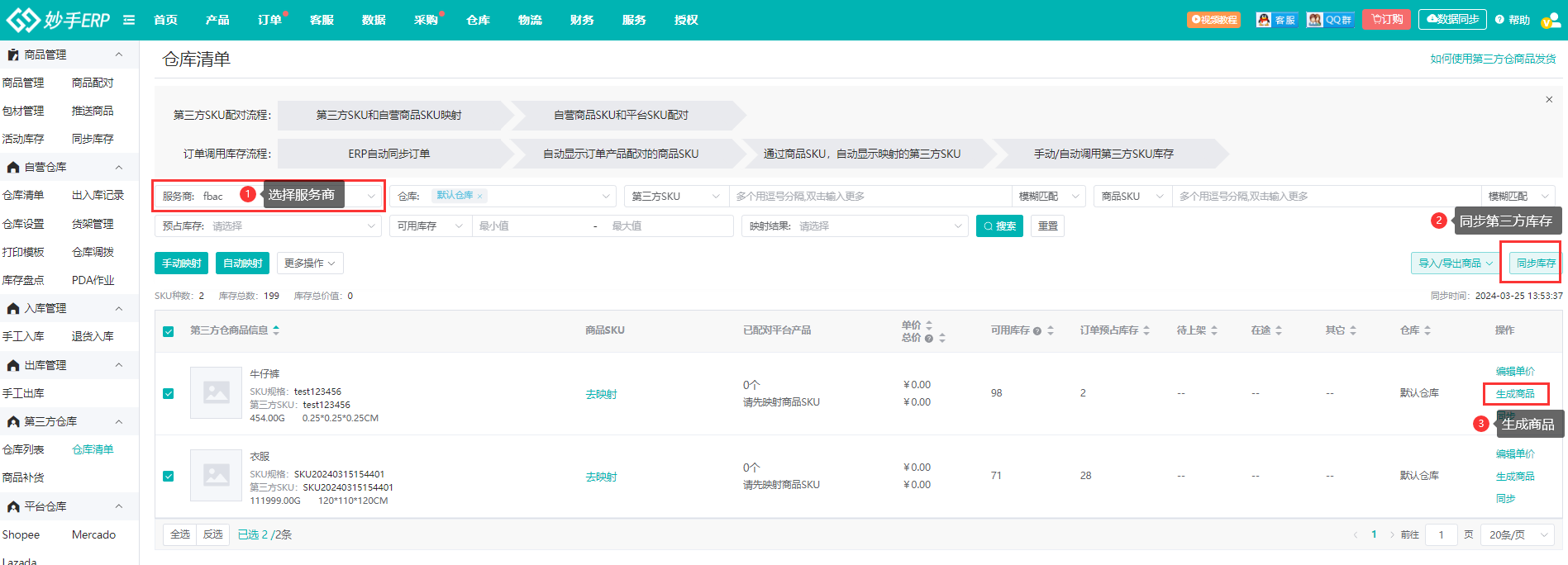Click 去映射 link for 牛仔裤
The image size is (1568, 565).
coord(601,395)
